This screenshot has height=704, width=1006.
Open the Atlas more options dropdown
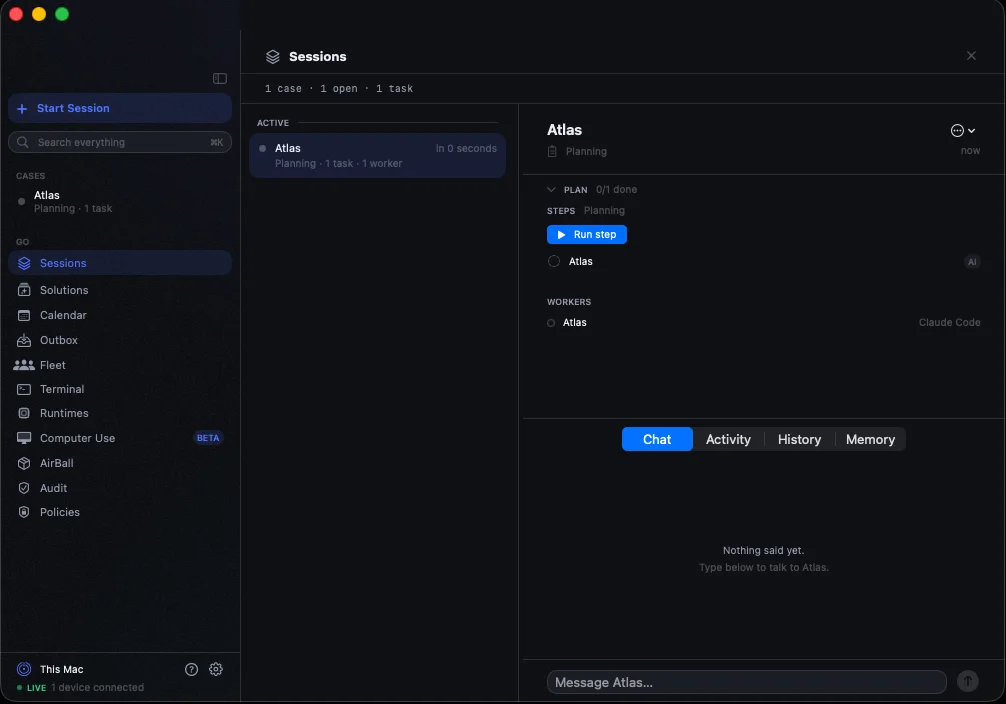[x=962, y=130]
